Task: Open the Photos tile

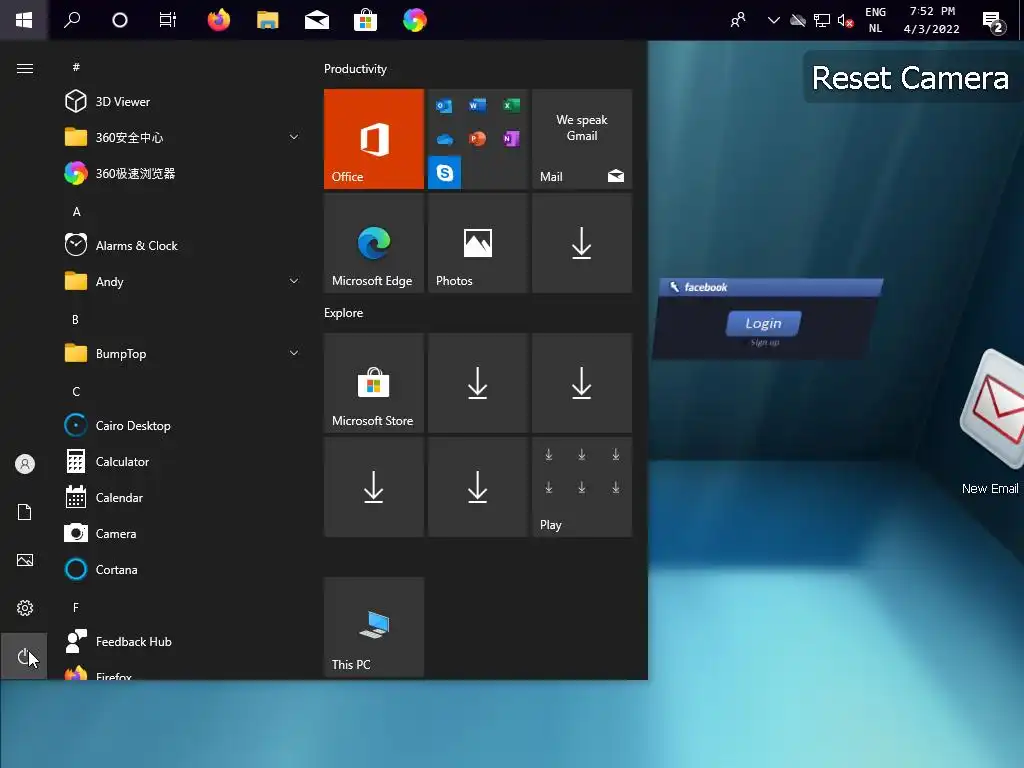Action: pyautogui.click(x=477, y=243)
